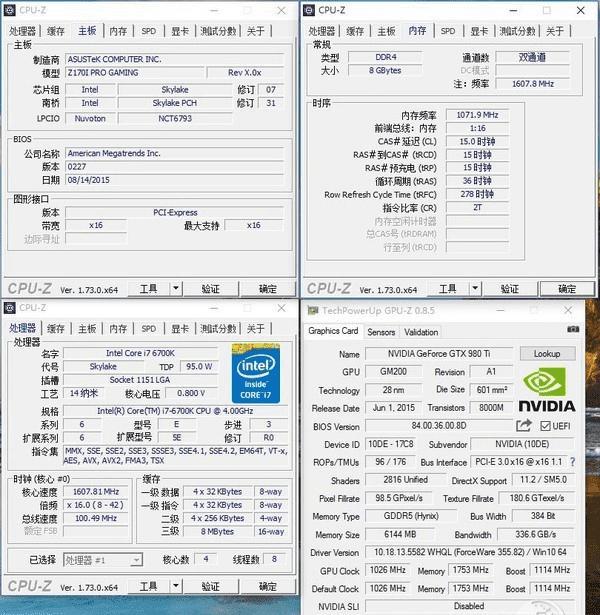Viewport: 600px width, 615px height.
Task: Click 验证 button in motherboard window
Action: click(211, 289)
